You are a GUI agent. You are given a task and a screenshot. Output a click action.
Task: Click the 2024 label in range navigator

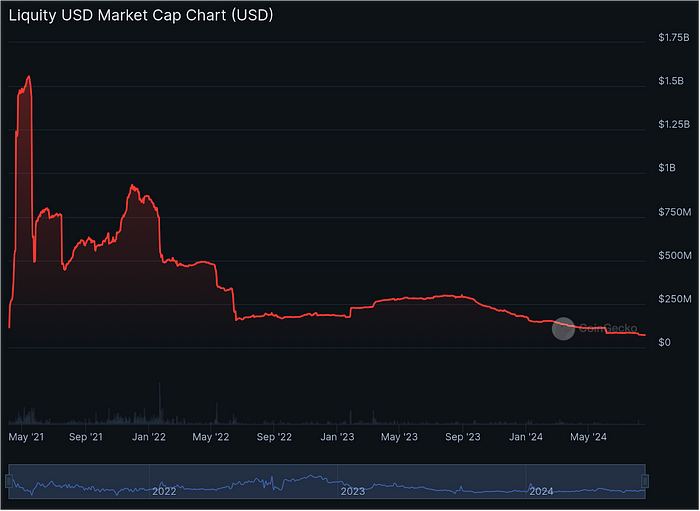[542, 492]
